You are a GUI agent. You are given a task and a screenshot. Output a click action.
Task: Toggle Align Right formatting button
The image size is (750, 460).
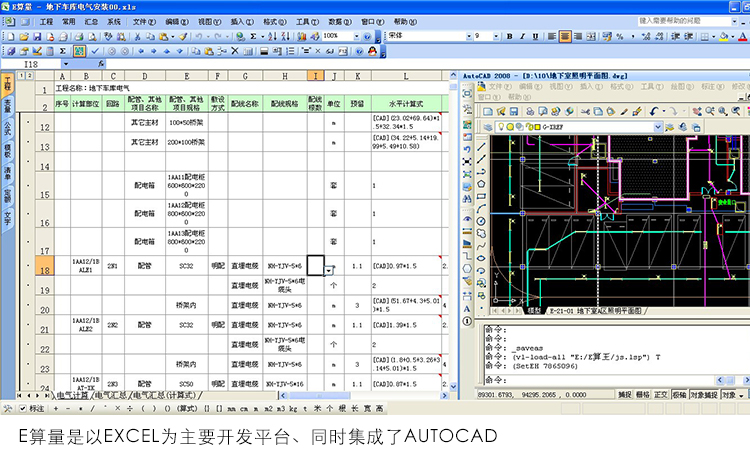pyautogui.click(x=578, y=36)
